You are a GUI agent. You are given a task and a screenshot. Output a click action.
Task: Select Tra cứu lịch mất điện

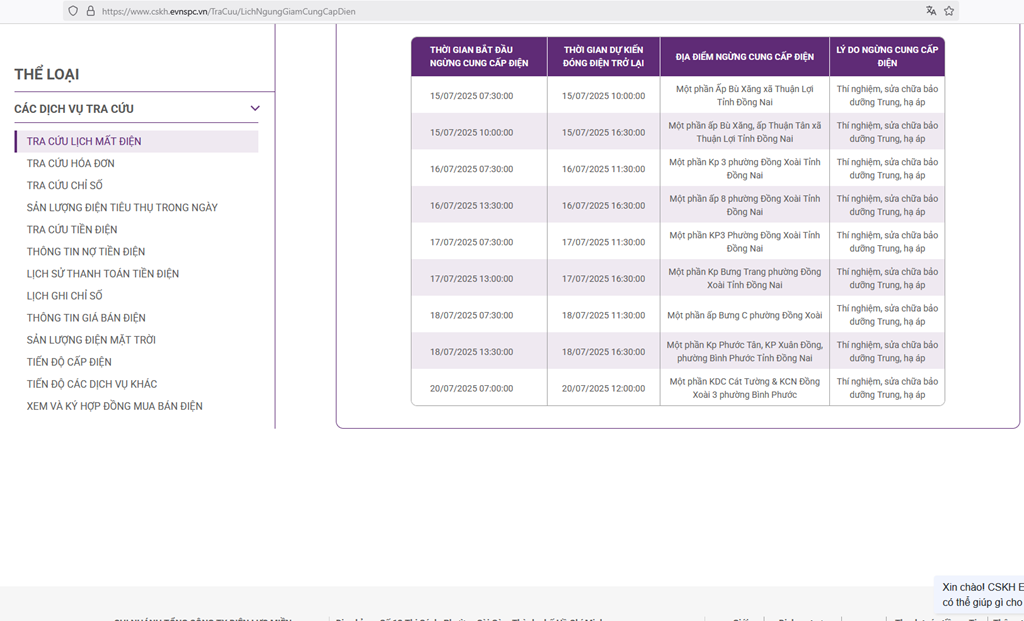[x=84, y=141]
